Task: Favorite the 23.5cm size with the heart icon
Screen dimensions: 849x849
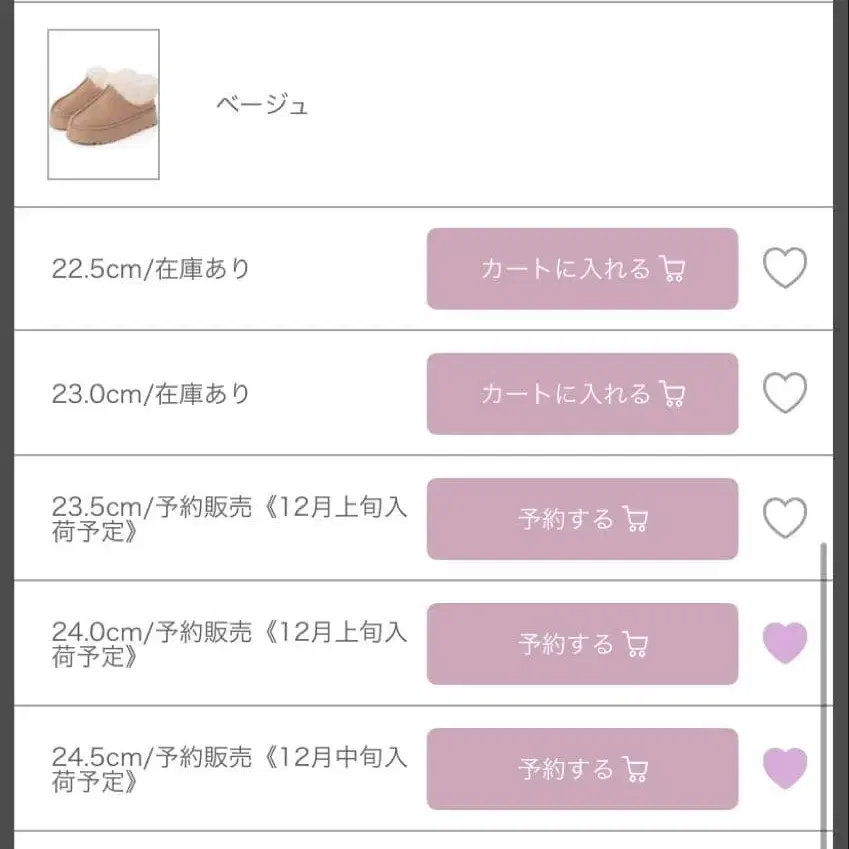Action: point(785,517)
